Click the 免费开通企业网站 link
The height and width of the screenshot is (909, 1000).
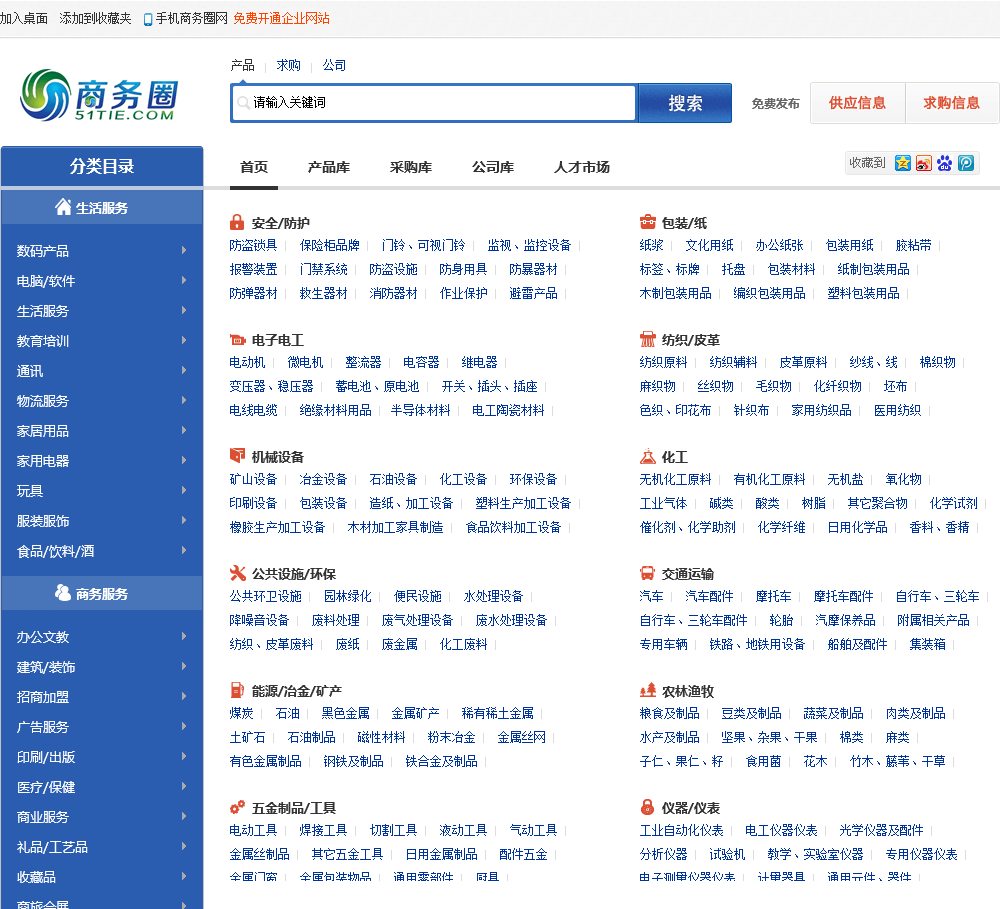tap(281, 18)
